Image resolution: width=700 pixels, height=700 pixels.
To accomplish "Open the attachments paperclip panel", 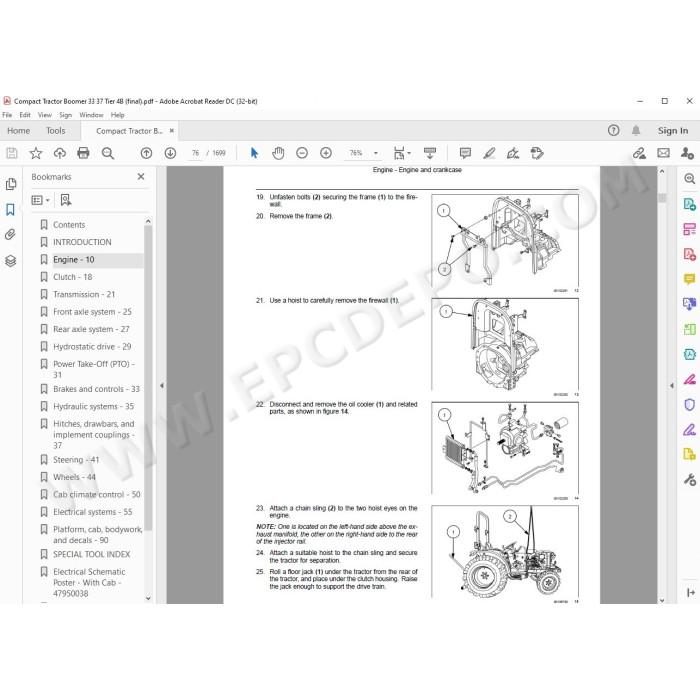I will (x=10, y=234).
